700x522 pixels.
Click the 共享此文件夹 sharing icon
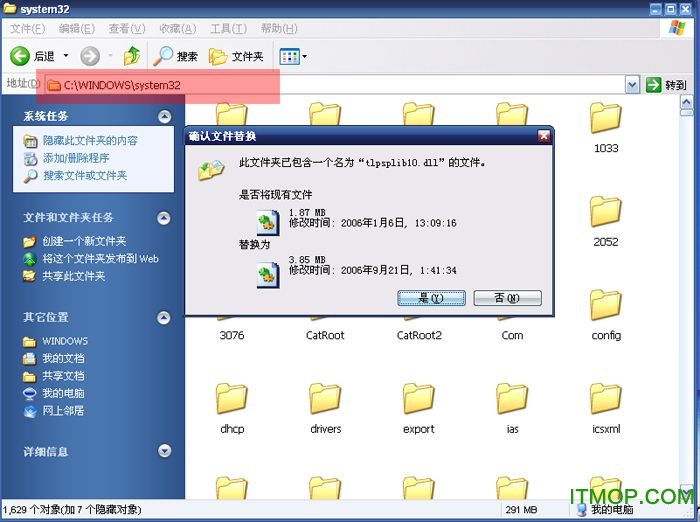[29, 276]
